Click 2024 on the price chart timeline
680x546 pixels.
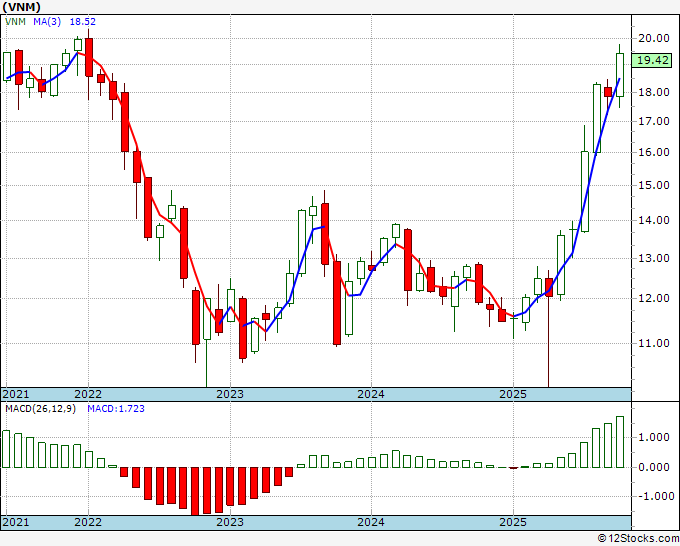[371, 394]
